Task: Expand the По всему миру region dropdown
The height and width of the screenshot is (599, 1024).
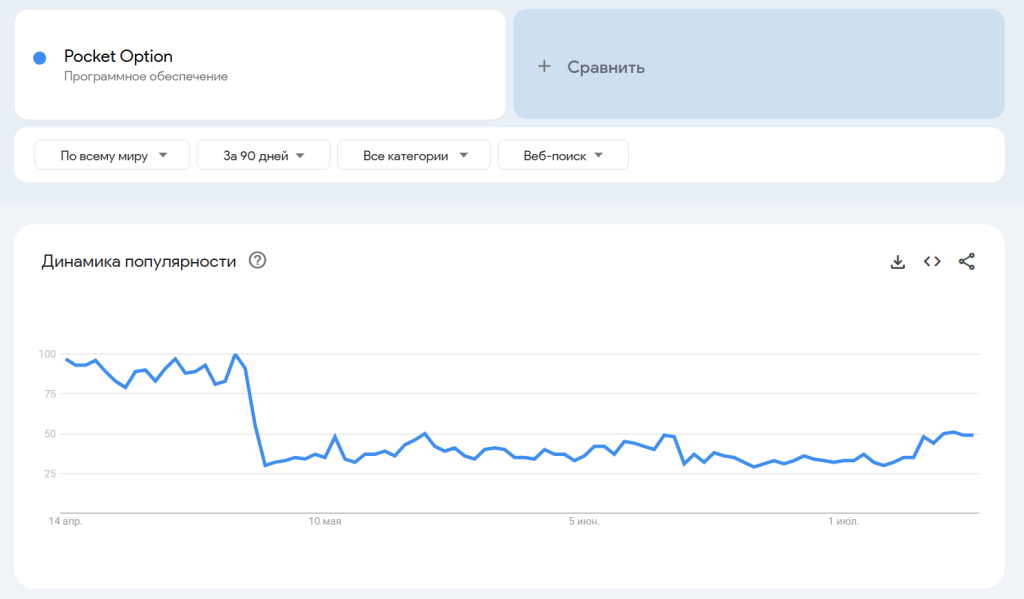Action: click(x=112, y=155)
